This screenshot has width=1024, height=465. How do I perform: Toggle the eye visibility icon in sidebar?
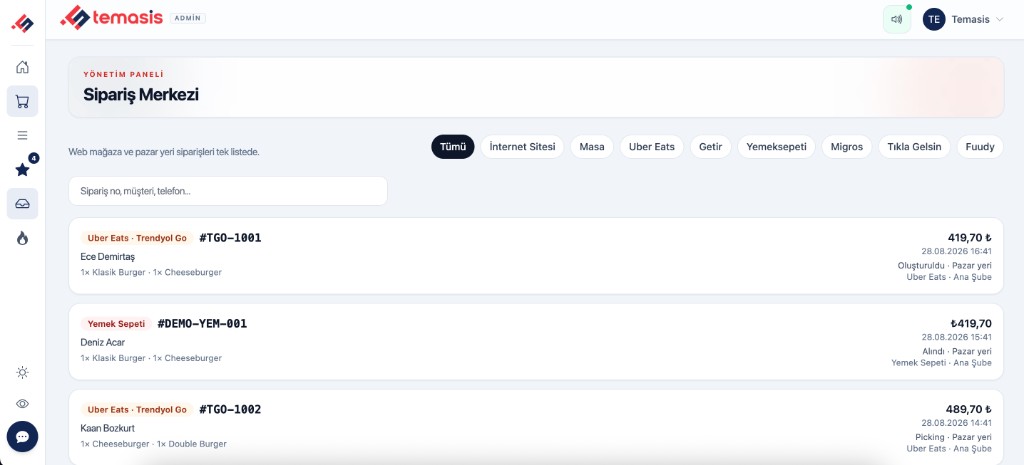[x=22, y=404]
